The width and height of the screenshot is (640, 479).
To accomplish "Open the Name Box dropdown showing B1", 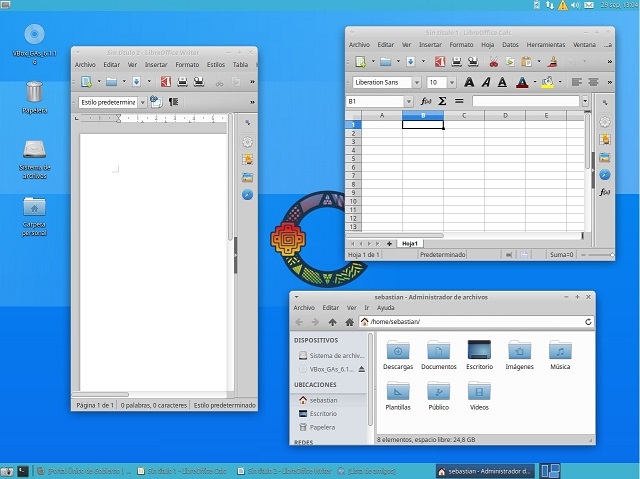I will pos(408,102).
